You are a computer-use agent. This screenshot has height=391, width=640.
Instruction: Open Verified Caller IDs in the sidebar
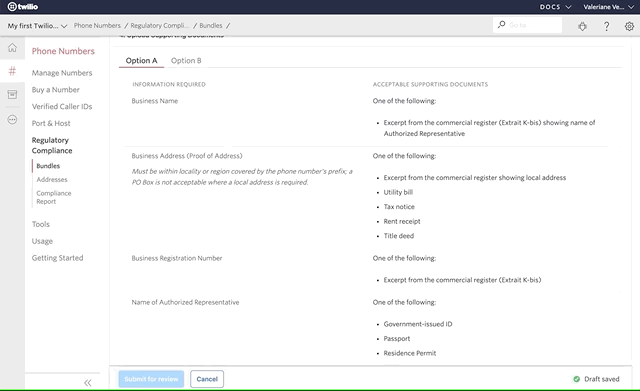[x=62, y=107]
